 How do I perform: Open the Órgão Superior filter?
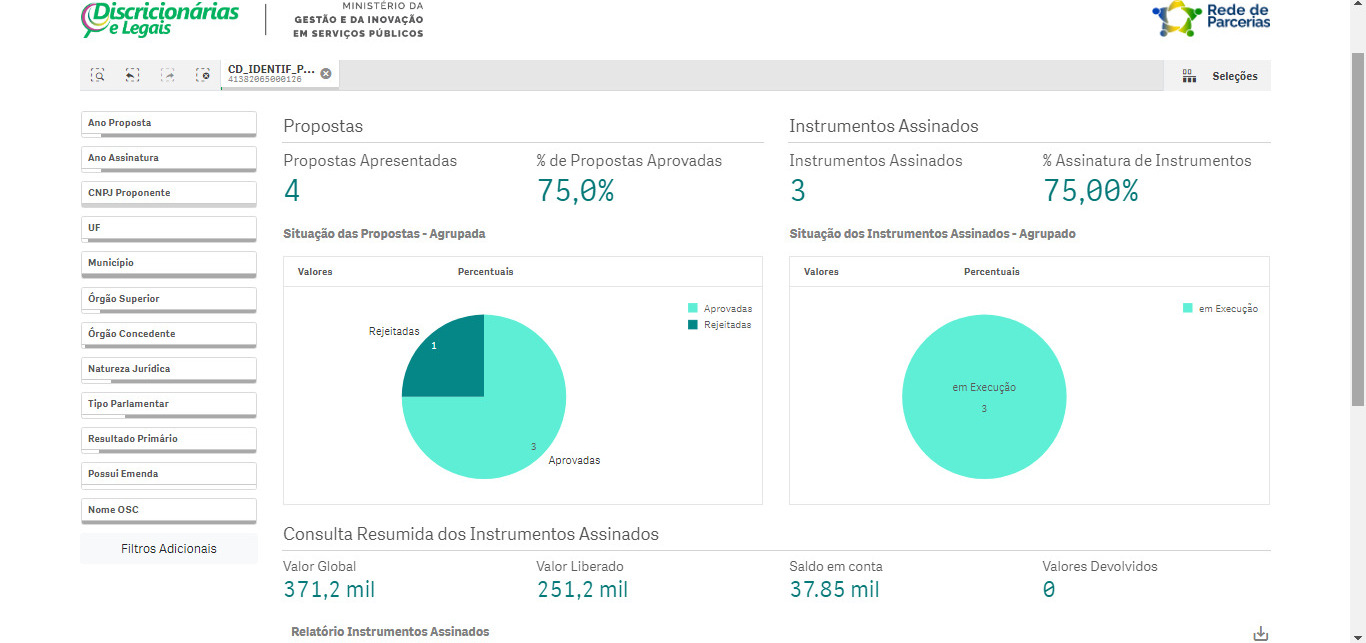coord(168,300)
